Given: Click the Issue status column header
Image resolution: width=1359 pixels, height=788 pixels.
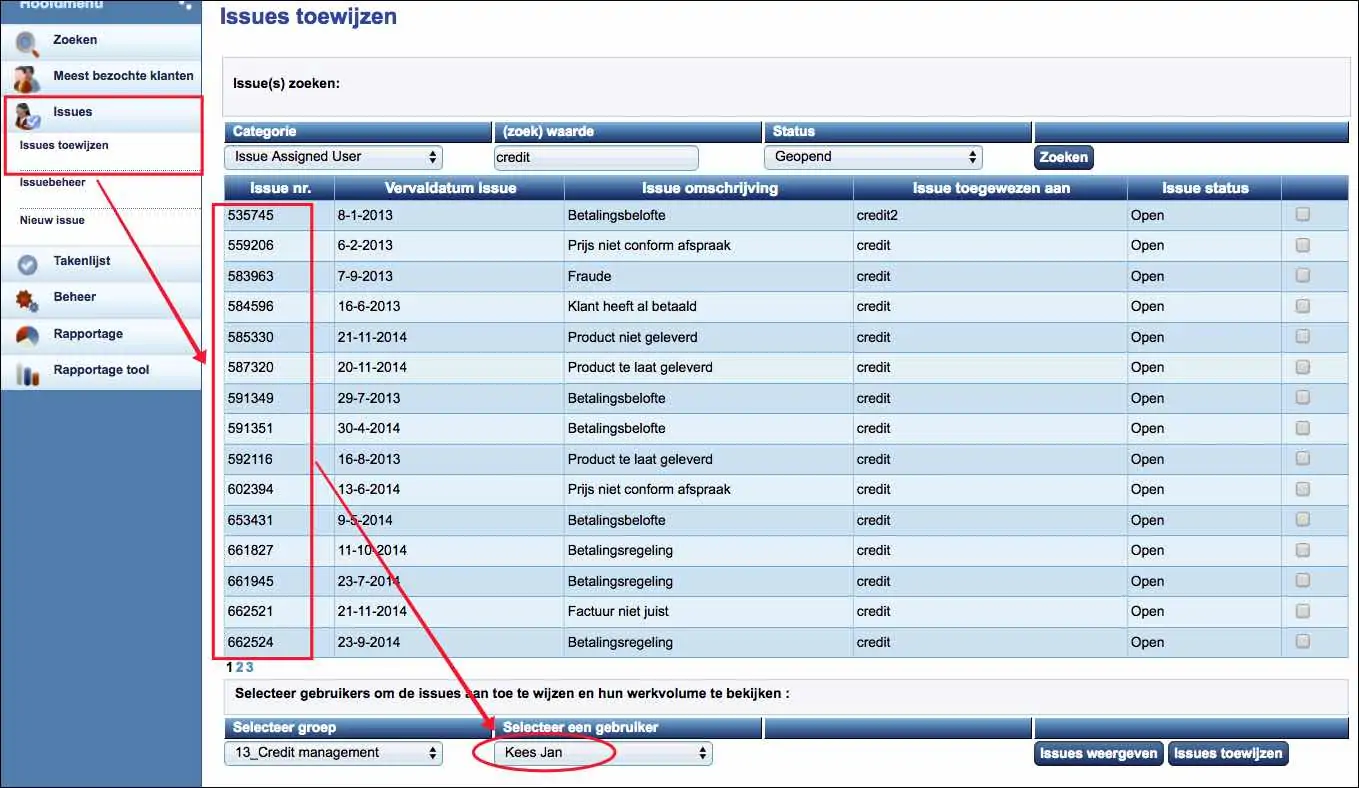Looking at the screenshot, I should click(1204, 188).
